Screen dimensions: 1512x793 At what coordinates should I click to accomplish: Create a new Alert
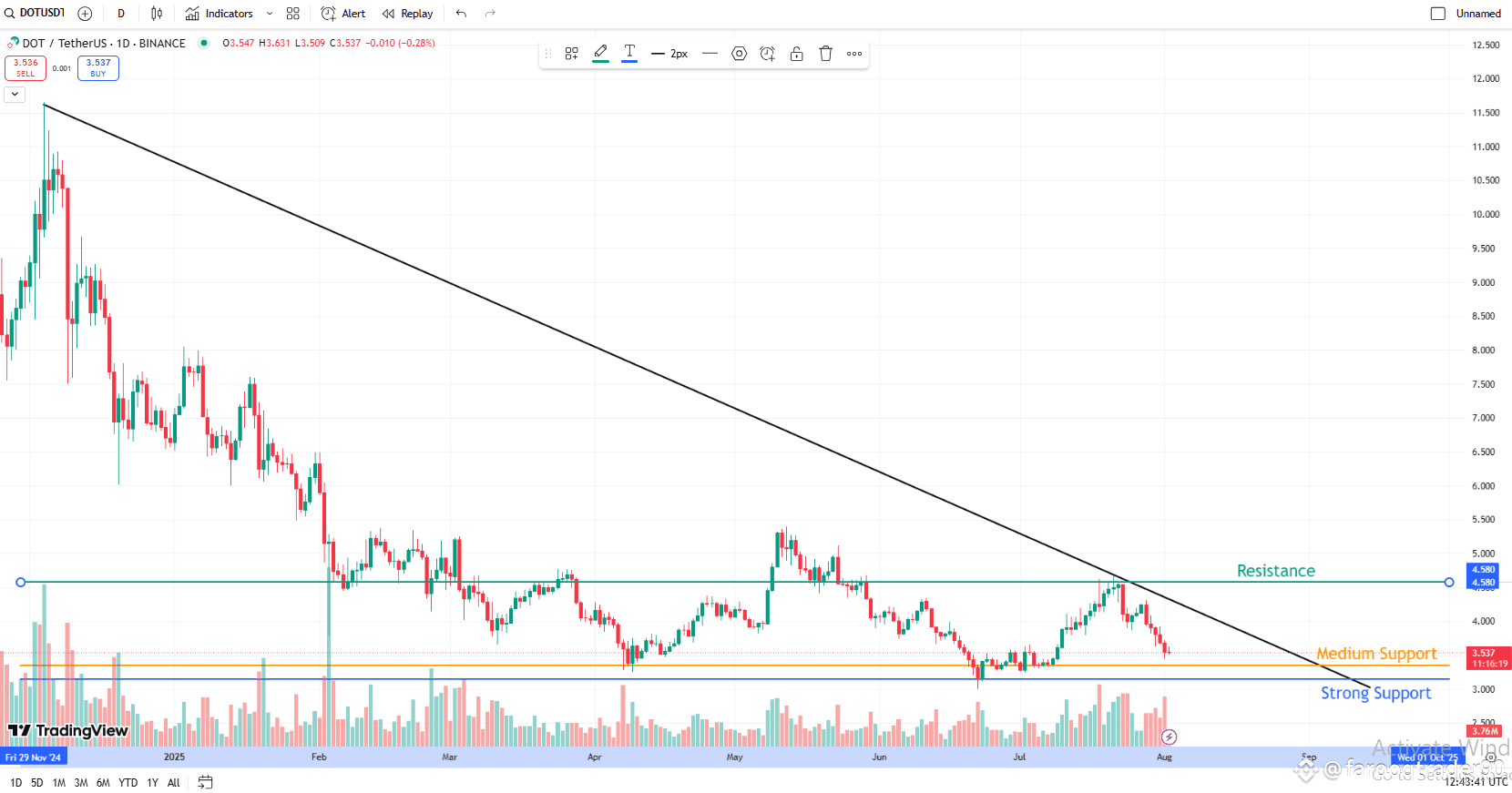tap(343, 14)
